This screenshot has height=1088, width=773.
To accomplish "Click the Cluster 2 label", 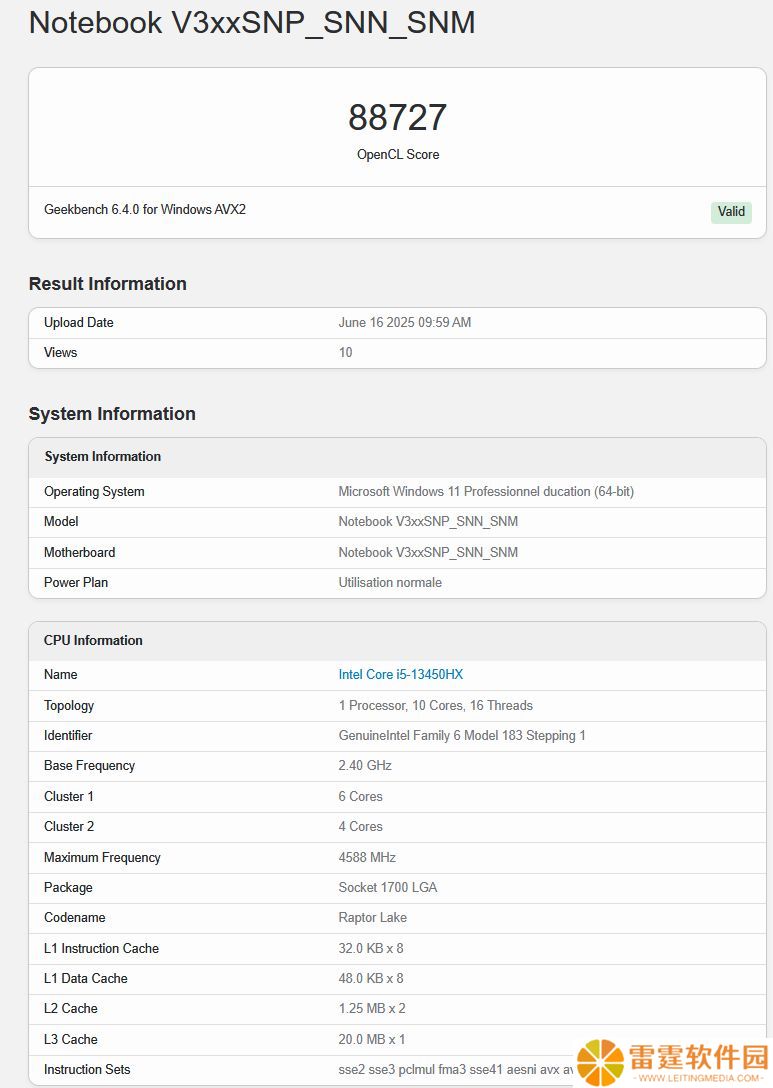I will point(69,827).
